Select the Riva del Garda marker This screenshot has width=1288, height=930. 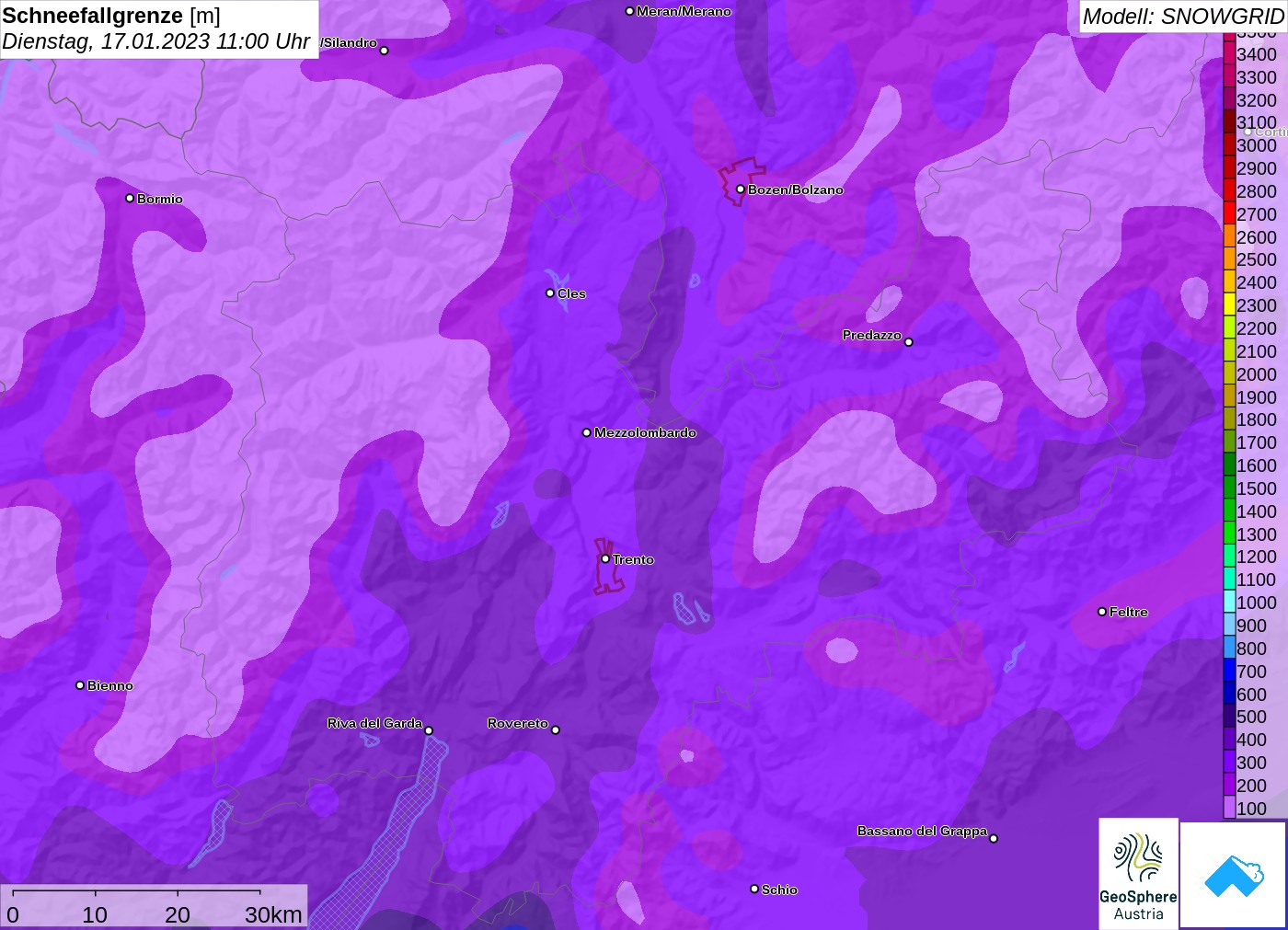coord(429,730)
